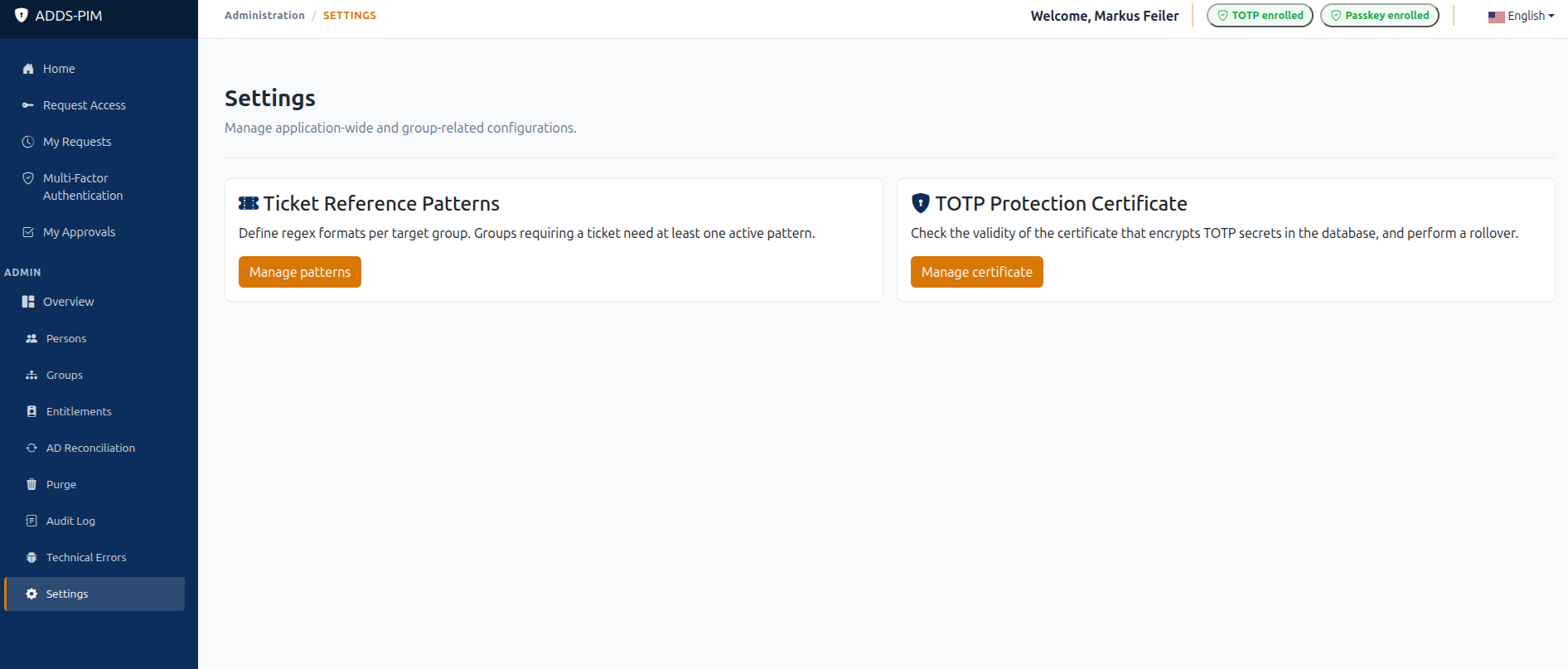Click the shield icon in TOTP enrolled badge
Screen dimensions: 1568x669
point(1222,15)
